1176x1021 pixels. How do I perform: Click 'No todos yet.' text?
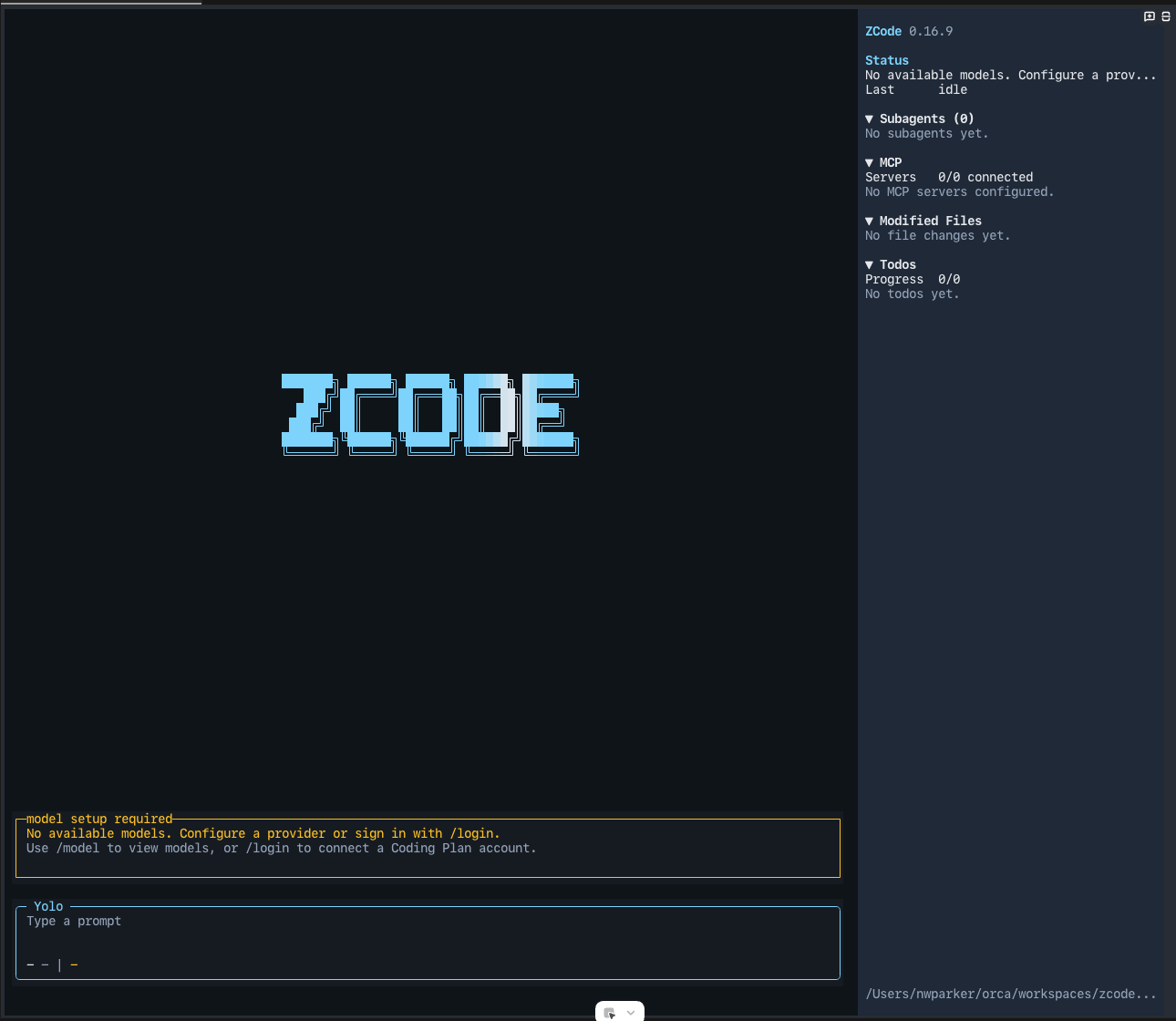coord(913,294)
